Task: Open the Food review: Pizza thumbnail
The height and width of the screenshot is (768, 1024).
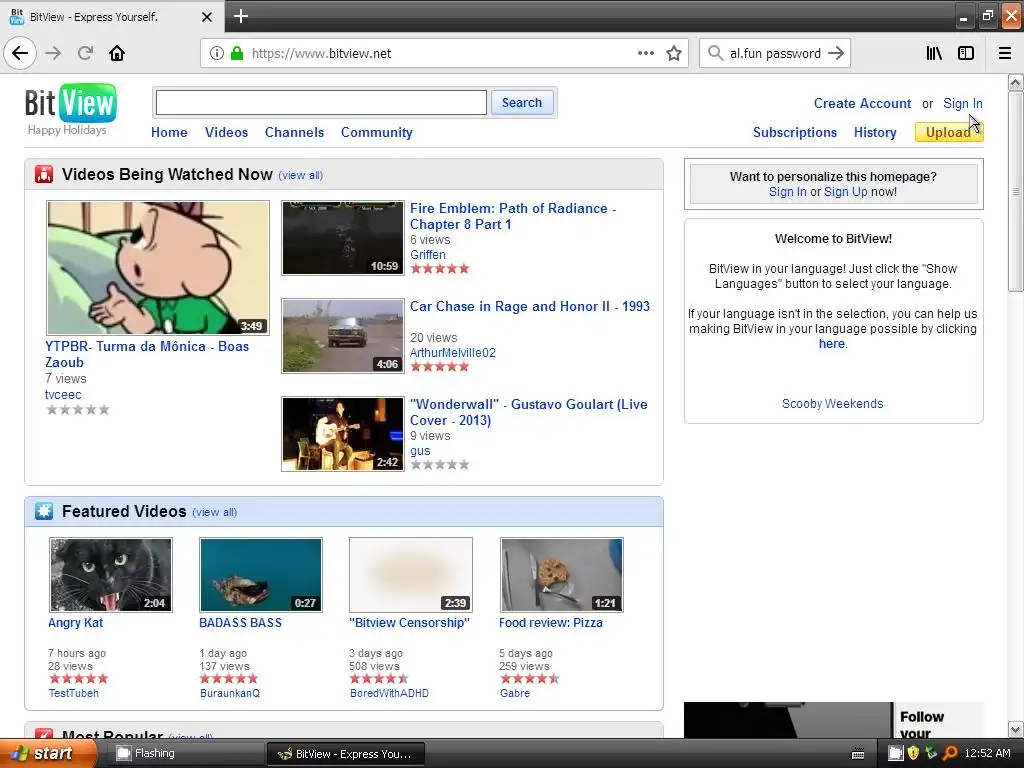Action: (x=562, y=575)
